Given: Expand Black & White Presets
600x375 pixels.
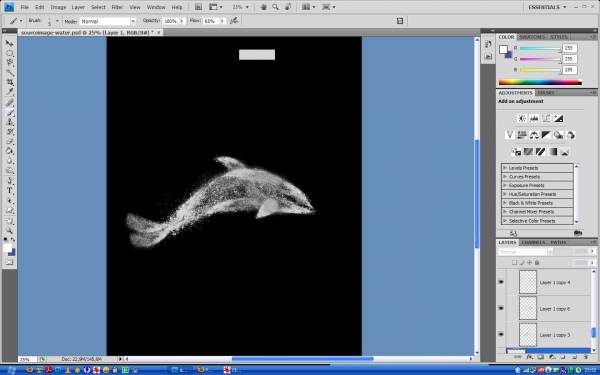Looking at the screenshot, I should point(505,203).
